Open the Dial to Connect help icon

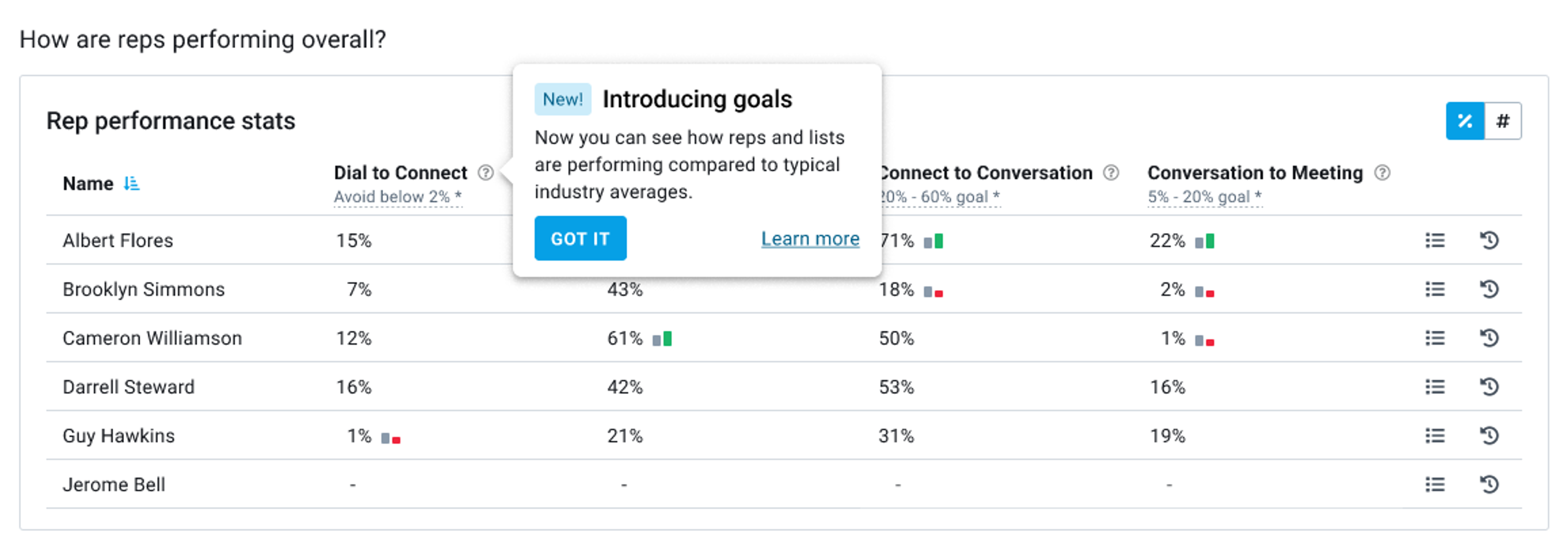485,173
